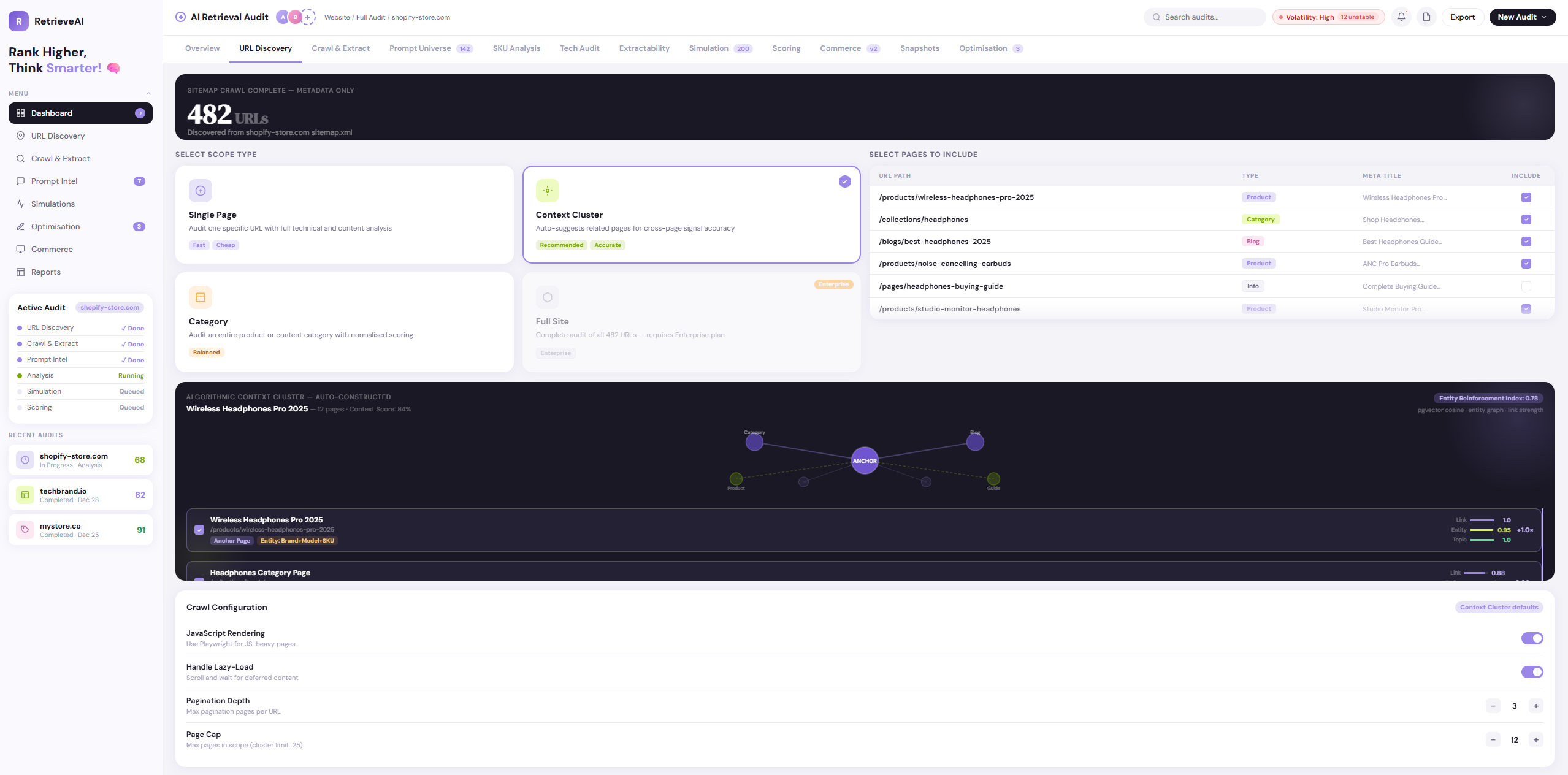Open Reports from the sidebar menu
Image resolution: width=1568 pixels, height=775 pixels.
pos(46,272)
